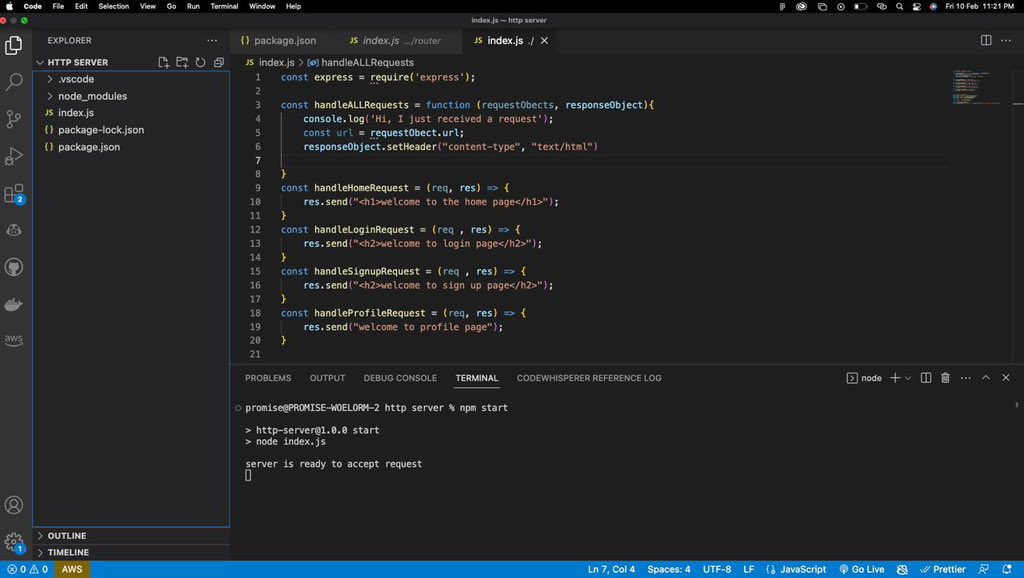The height and width of the screenshot is (578, 1024).
Task: Expand the OUTLINE section
Action: (40, 536)
